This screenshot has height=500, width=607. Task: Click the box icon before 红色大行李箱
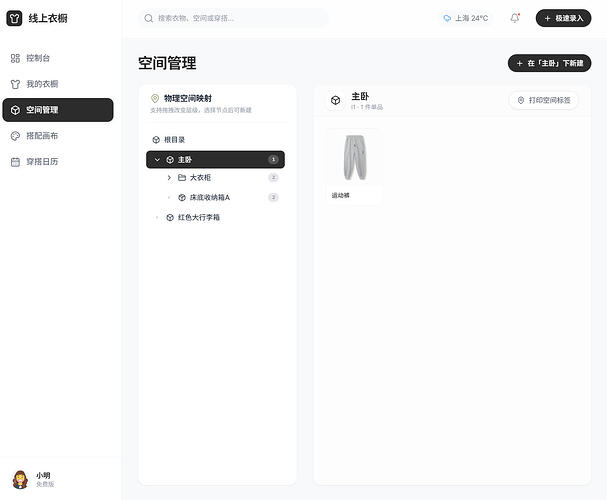coord(170,217)
